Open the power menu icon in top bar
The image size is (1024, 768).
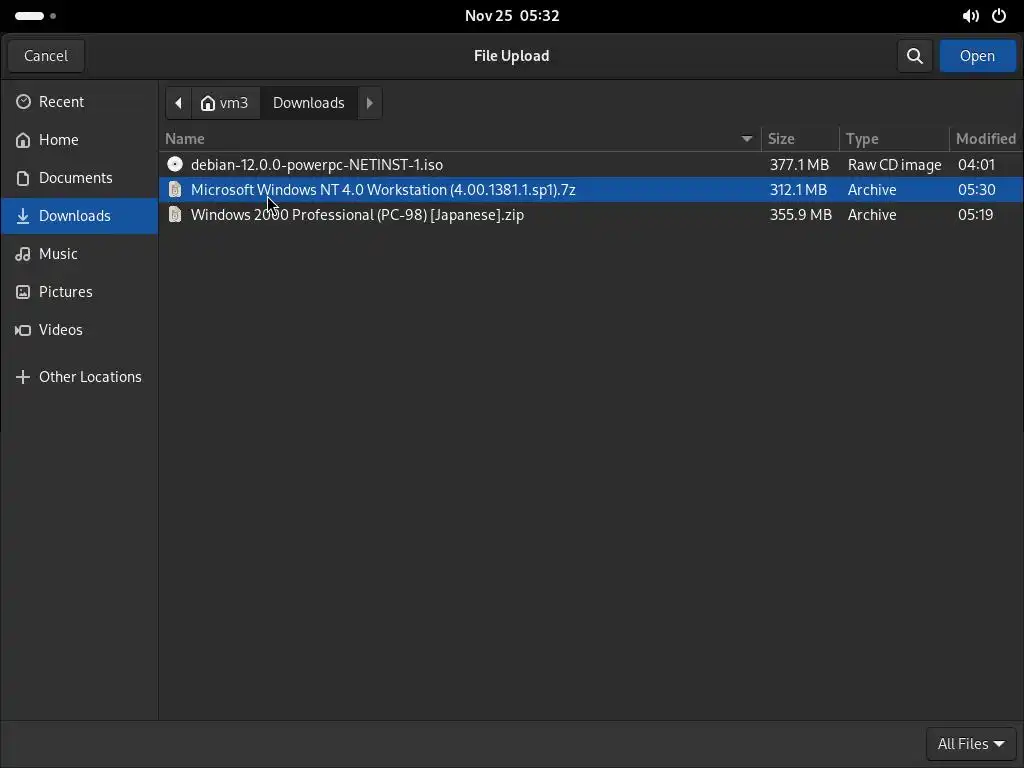pos(999,16)
